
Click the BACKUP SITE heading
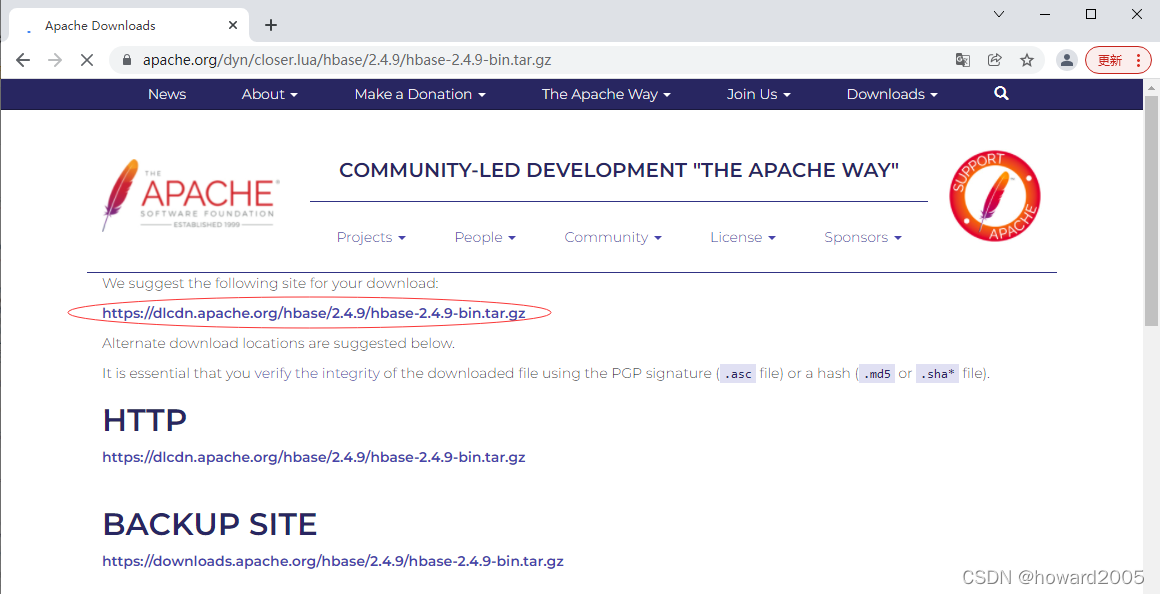click(x=209, y=524)
